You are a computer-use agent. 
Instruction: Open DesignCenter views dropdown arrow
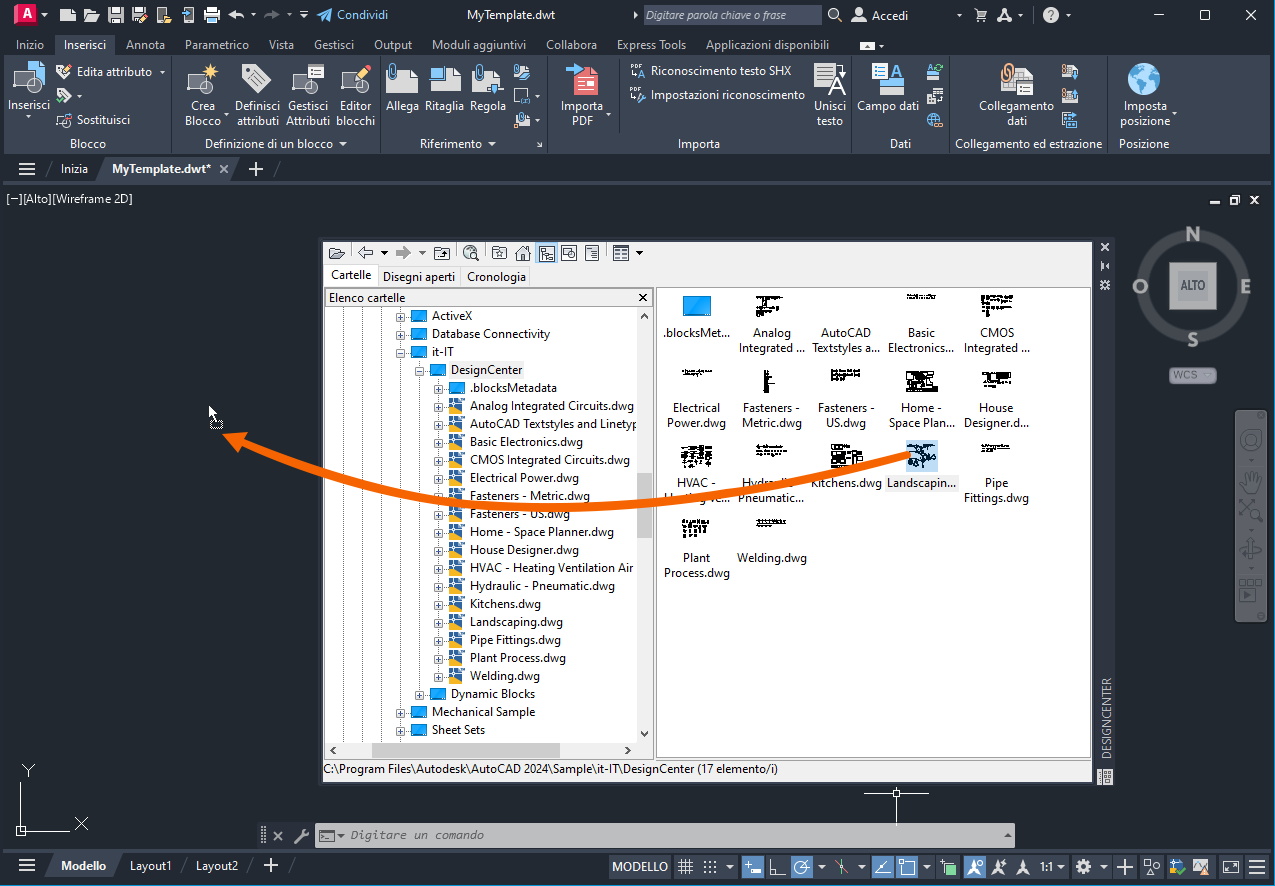639,253
